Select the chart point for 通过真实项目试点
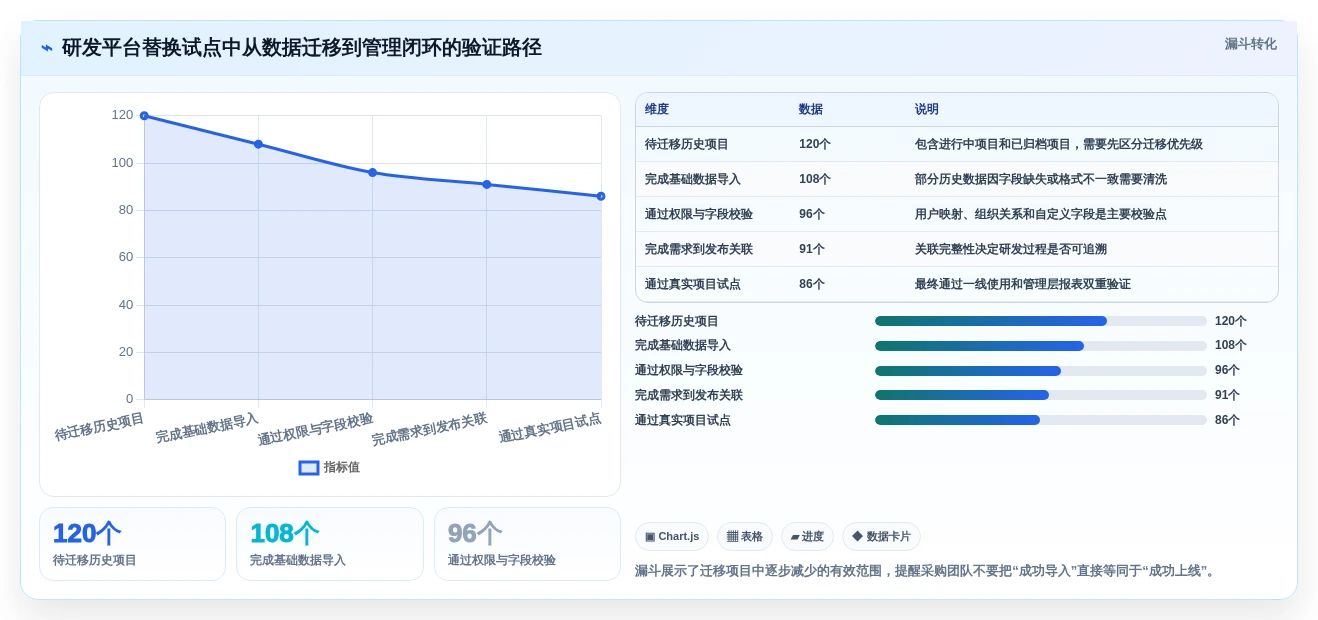 601,196
